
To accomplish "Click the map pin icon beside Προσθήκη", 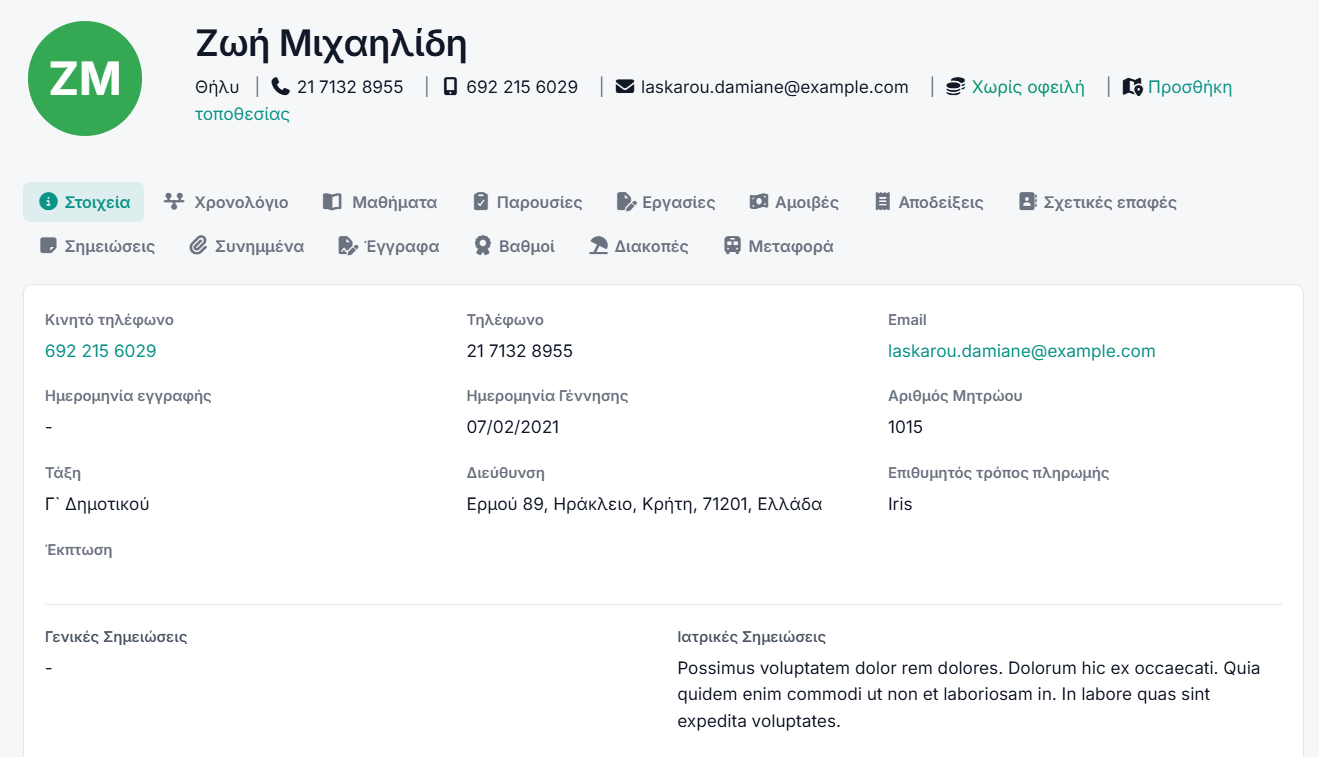I will 1132,87.
